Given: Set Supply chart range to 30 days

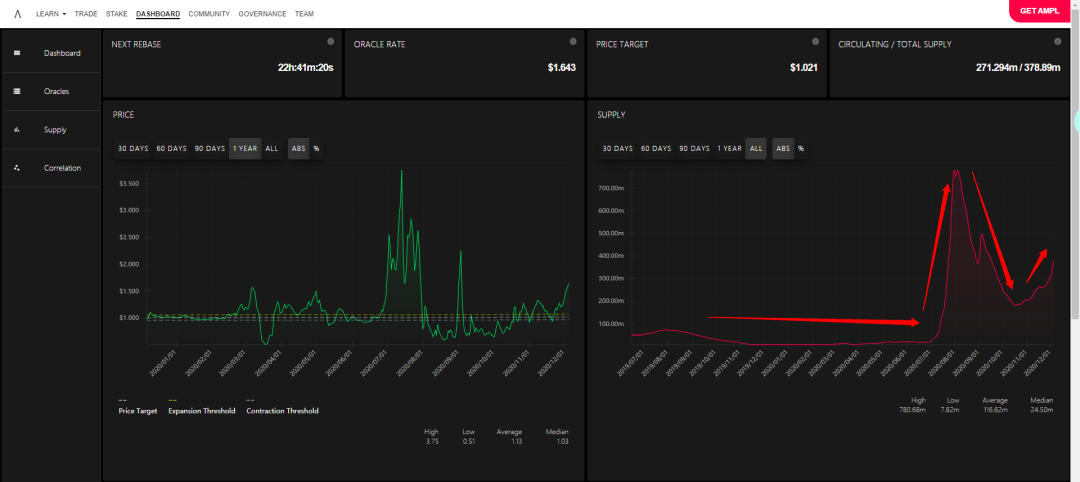Looking at the screenshot, I should (617, 149).
